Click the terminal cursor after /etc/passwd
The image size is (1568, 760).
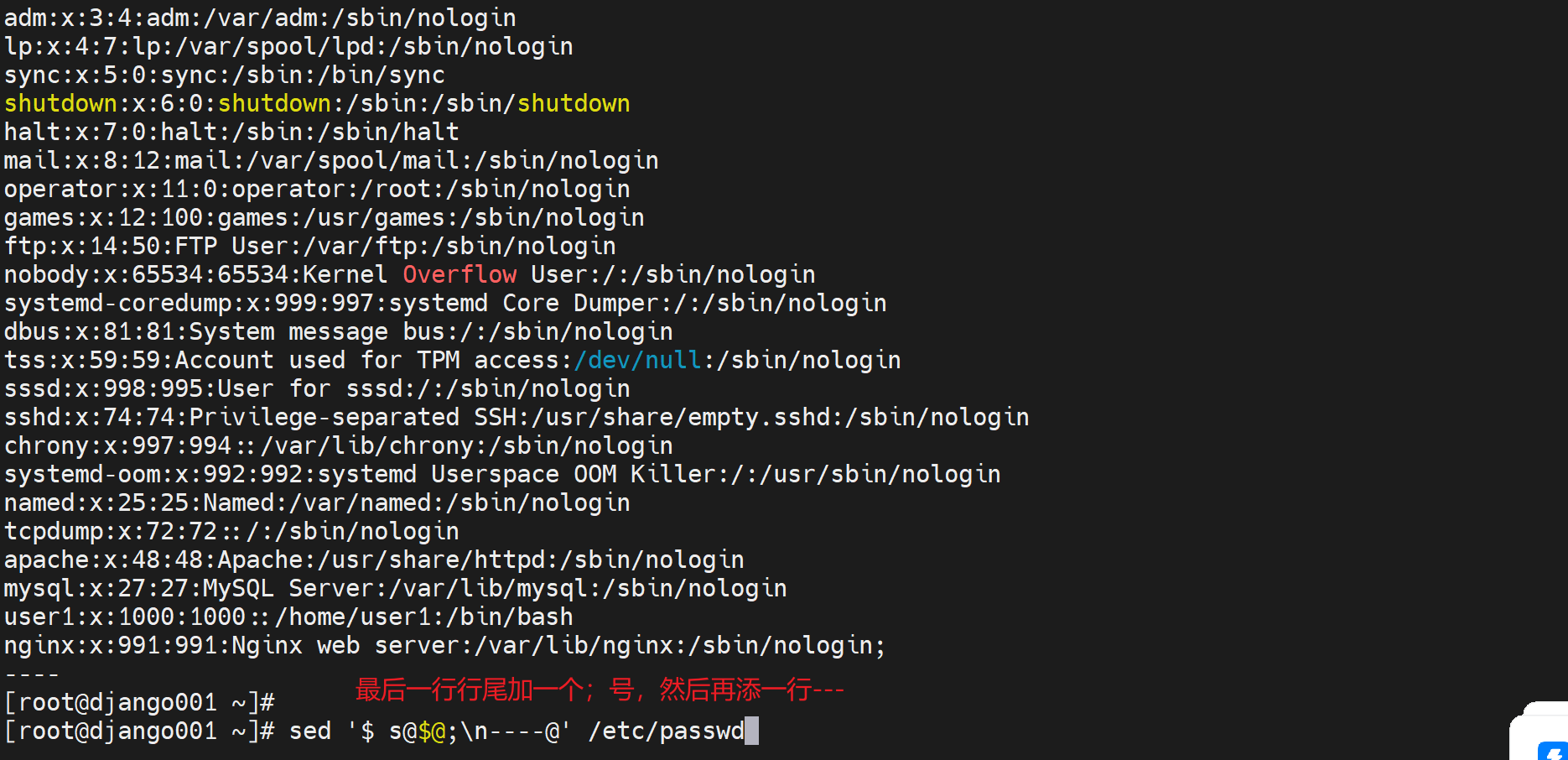coord(751,731)
